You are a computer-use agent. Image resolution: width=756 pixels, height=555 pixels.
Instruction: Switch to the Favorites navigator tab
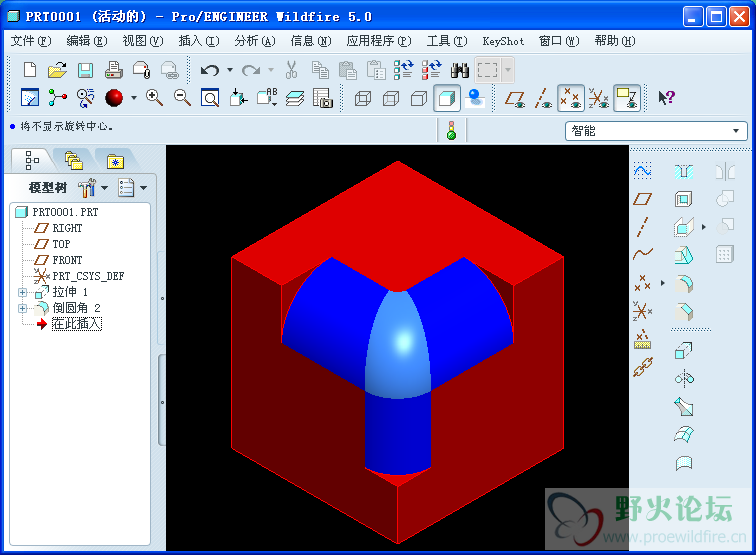tap(115, 161)
